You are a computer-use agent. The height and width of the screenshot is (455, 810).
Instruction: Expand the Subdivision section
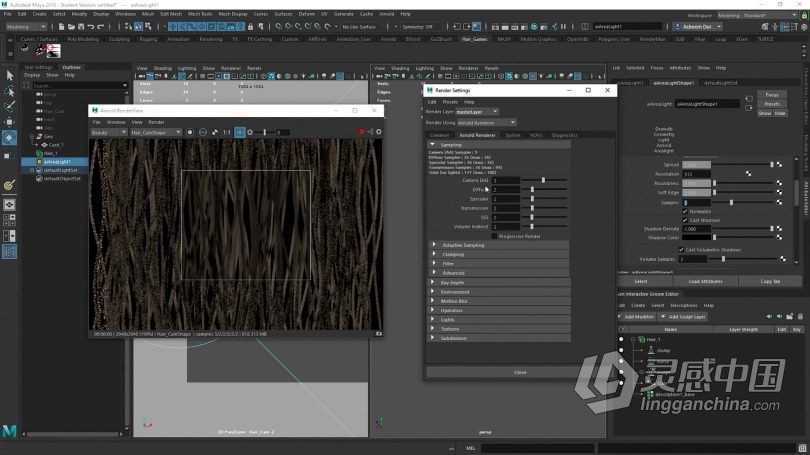pos(432,338)
